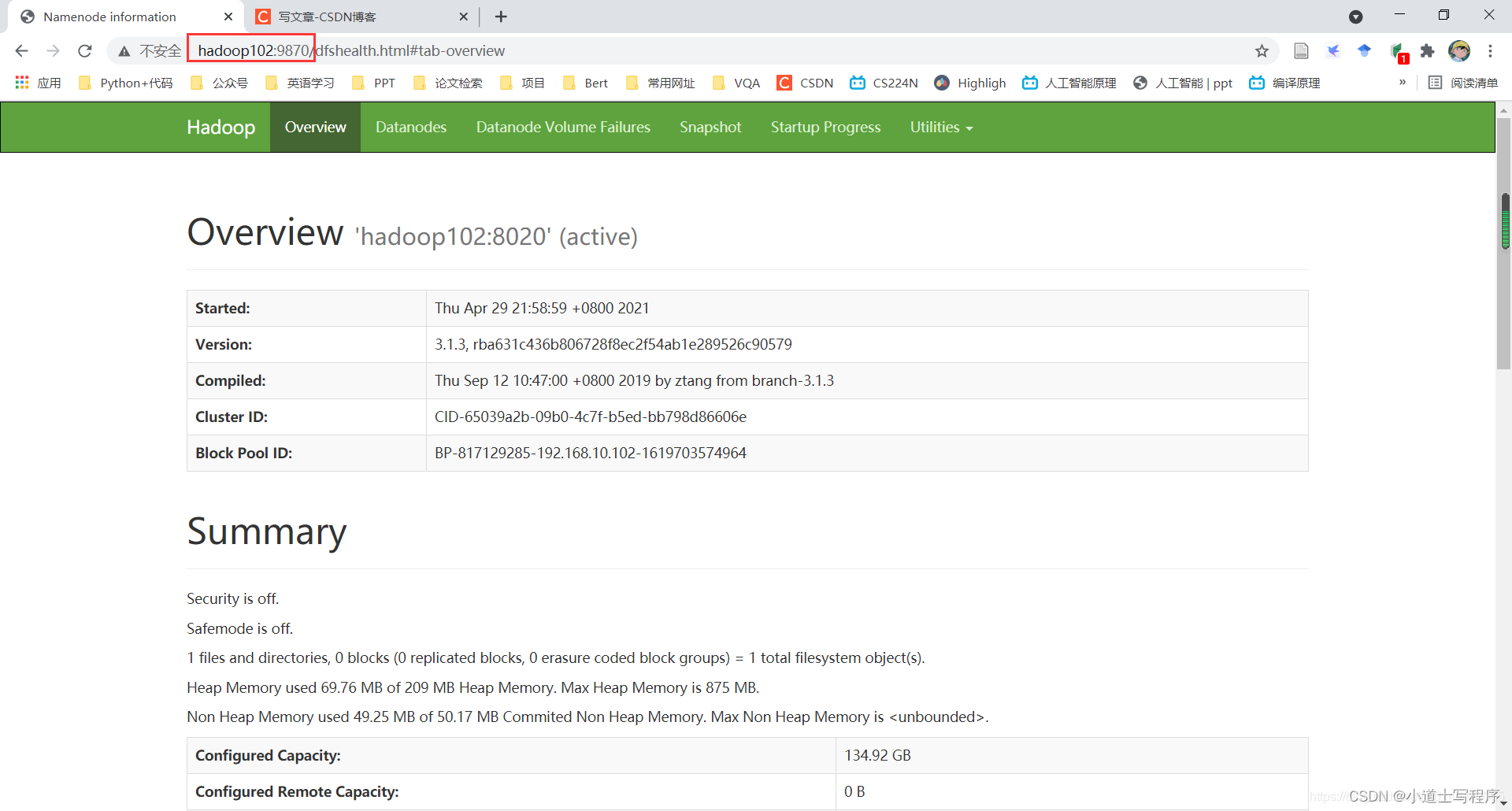Click the Summary heading

pyautogui.click(x=267, y=531)
